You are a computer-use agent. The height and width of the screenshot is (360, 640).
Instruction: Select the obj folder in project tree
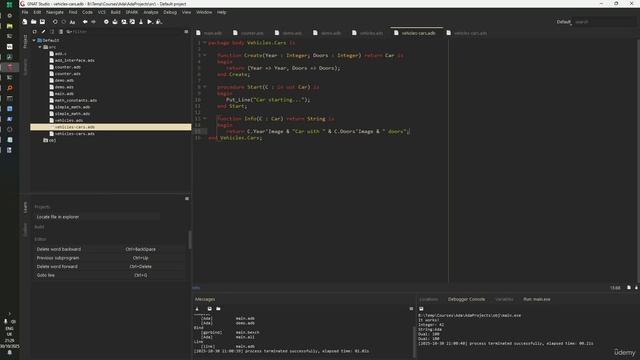click(52, 140)
